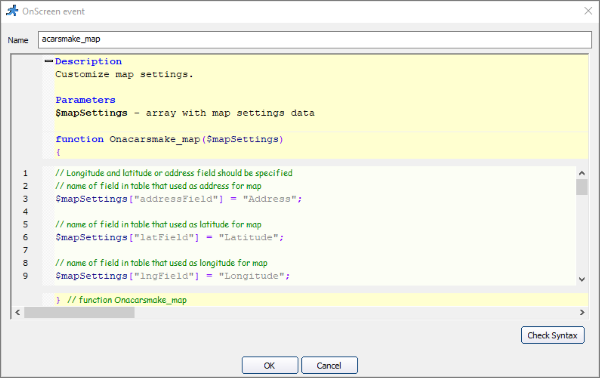Click the code editor's scroll down arrow
This screenshot has height=378, width=600.
[x=582, y=279]
